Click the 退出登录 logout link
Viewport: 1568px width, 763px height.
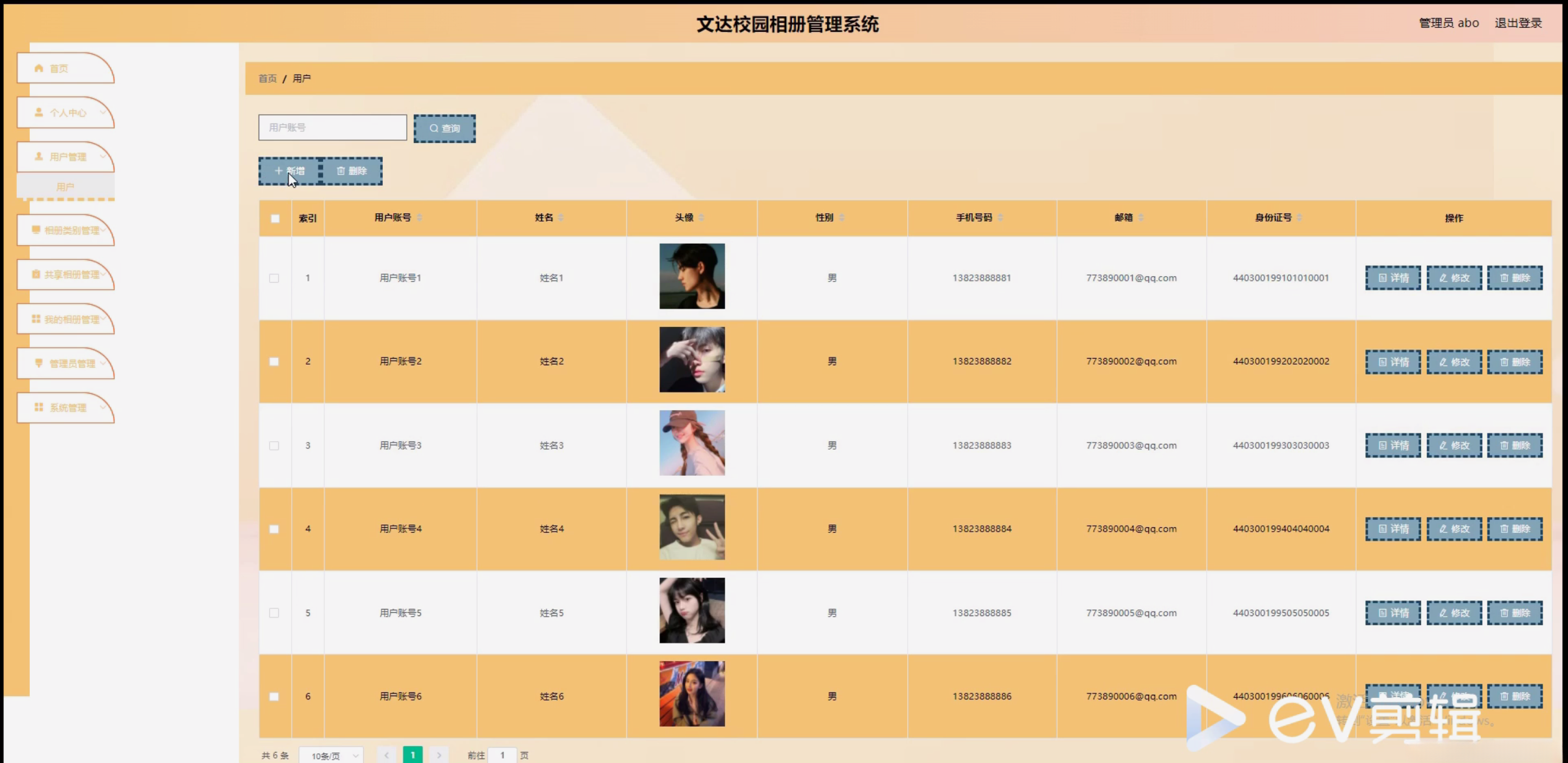coord(1518,23)
